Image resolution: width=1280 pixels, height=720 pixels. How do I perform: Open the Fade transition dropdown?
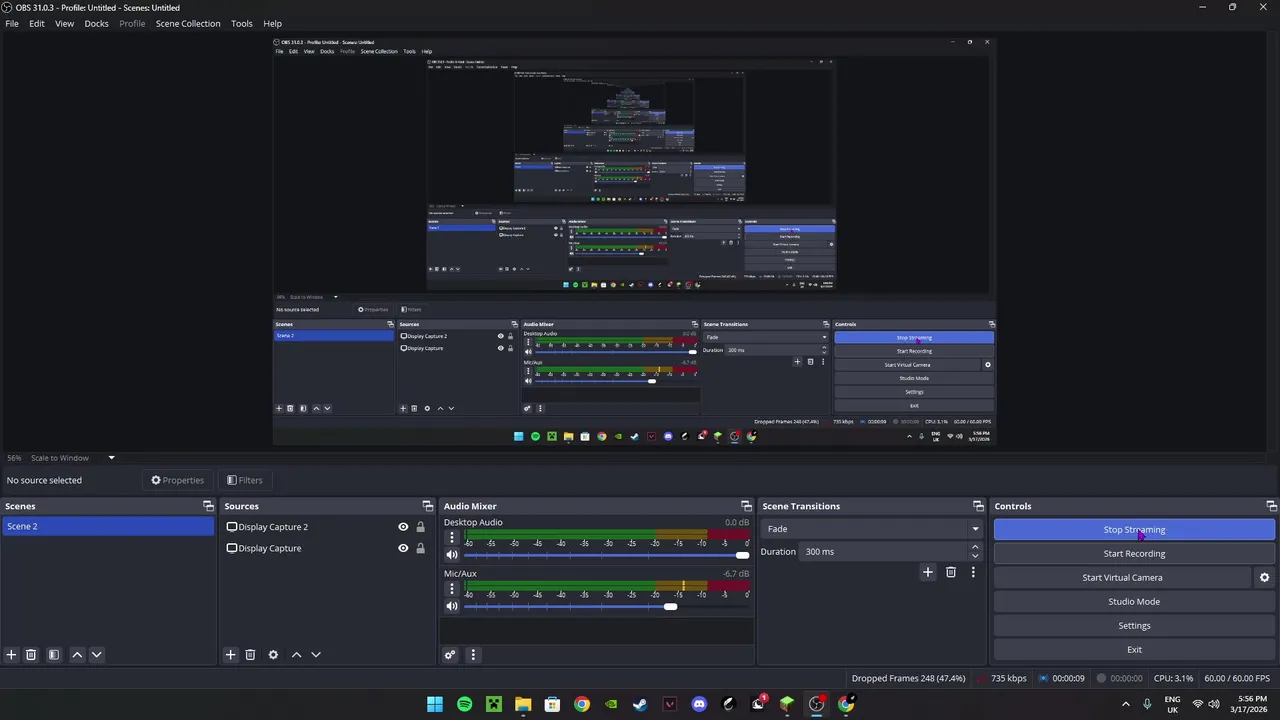pyautogui.click(x=871, y=529)
